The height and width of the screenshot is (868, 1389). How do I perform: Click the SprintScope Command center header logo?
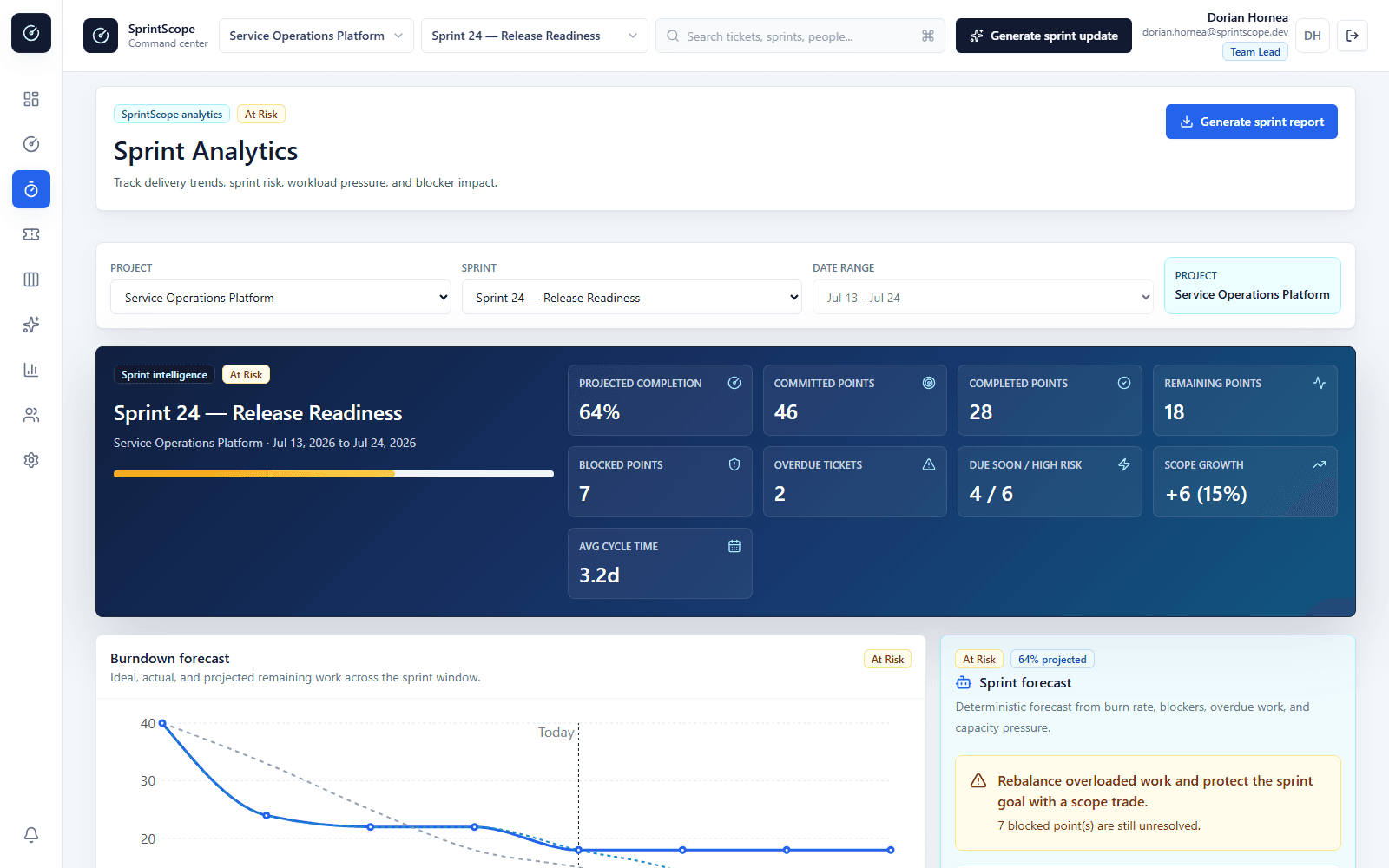click(x=101, y=36)
